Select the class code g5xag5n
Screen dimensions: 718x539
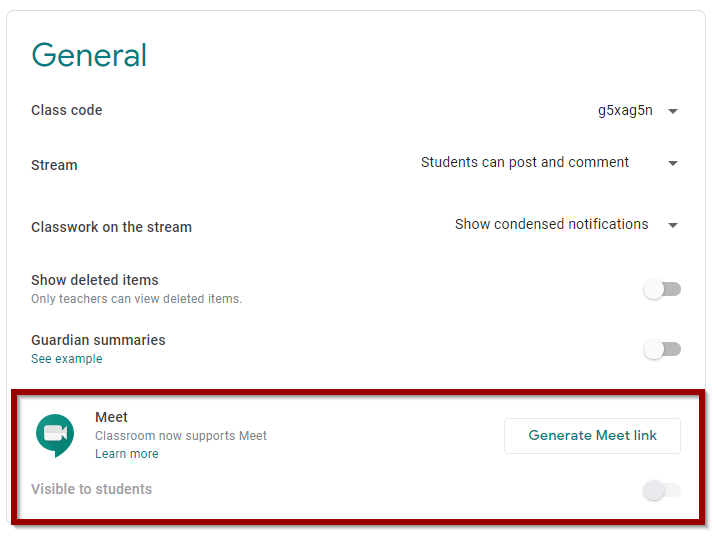coord(625,111)
